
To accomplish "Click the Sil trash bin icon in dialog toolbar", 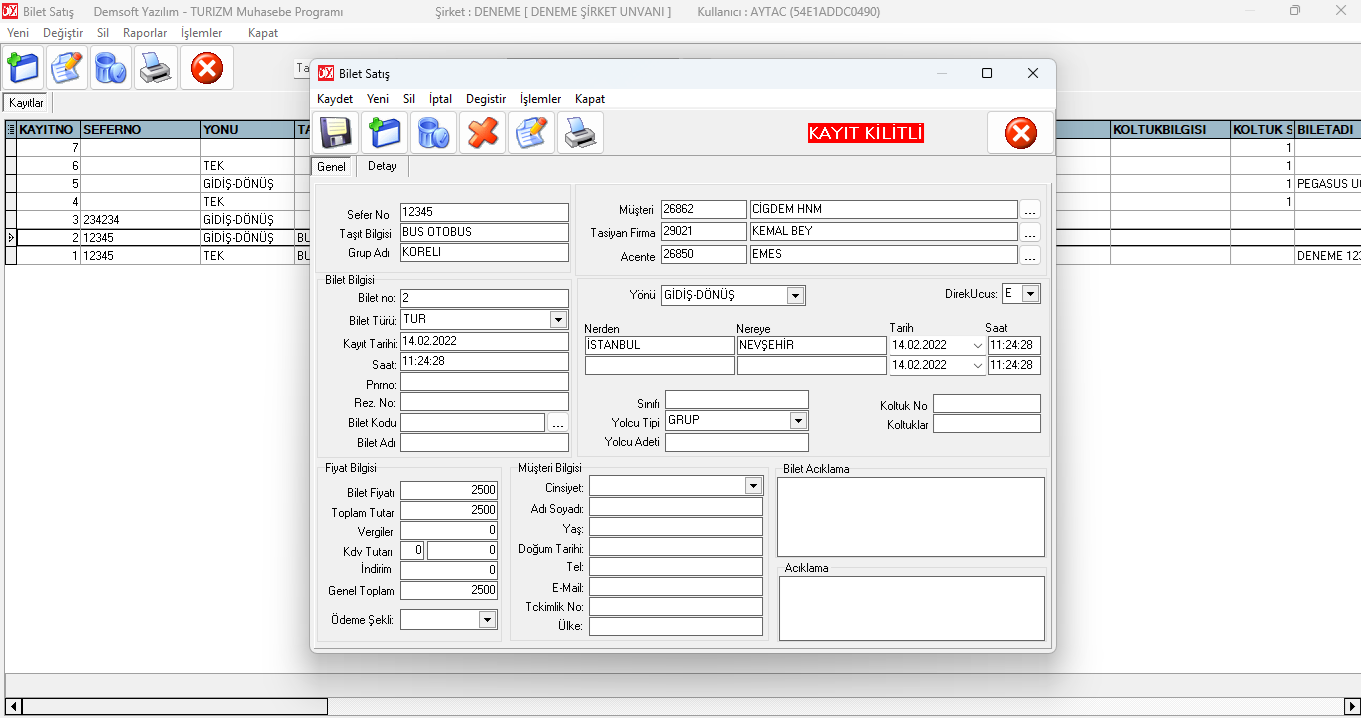I will tap(433, 133).
